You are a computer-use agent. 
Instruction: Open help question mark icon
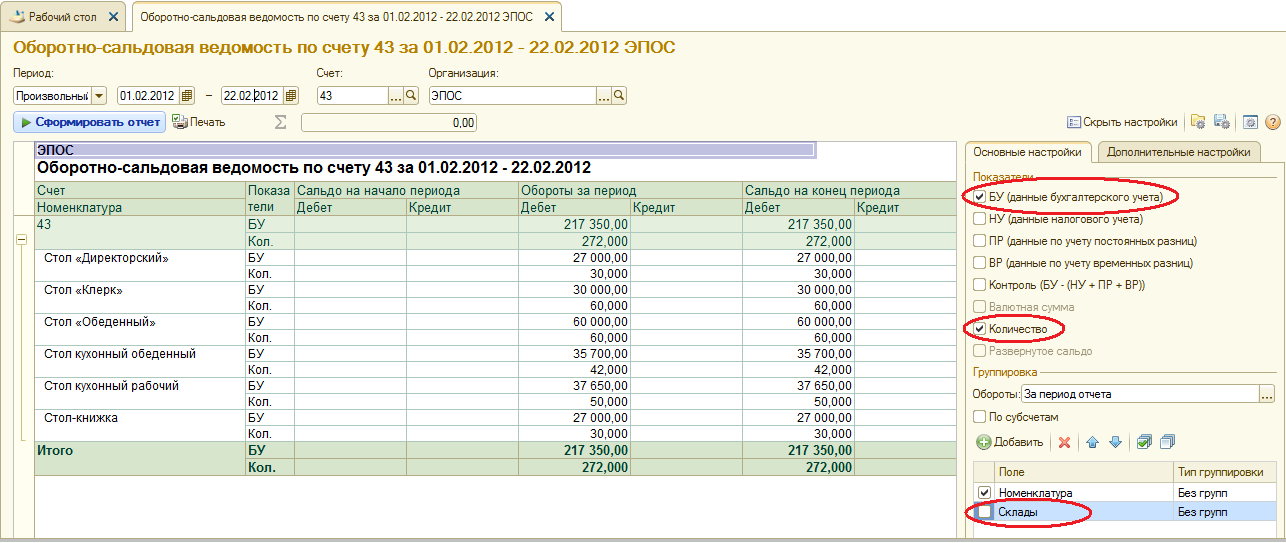tap(1273, 122)
